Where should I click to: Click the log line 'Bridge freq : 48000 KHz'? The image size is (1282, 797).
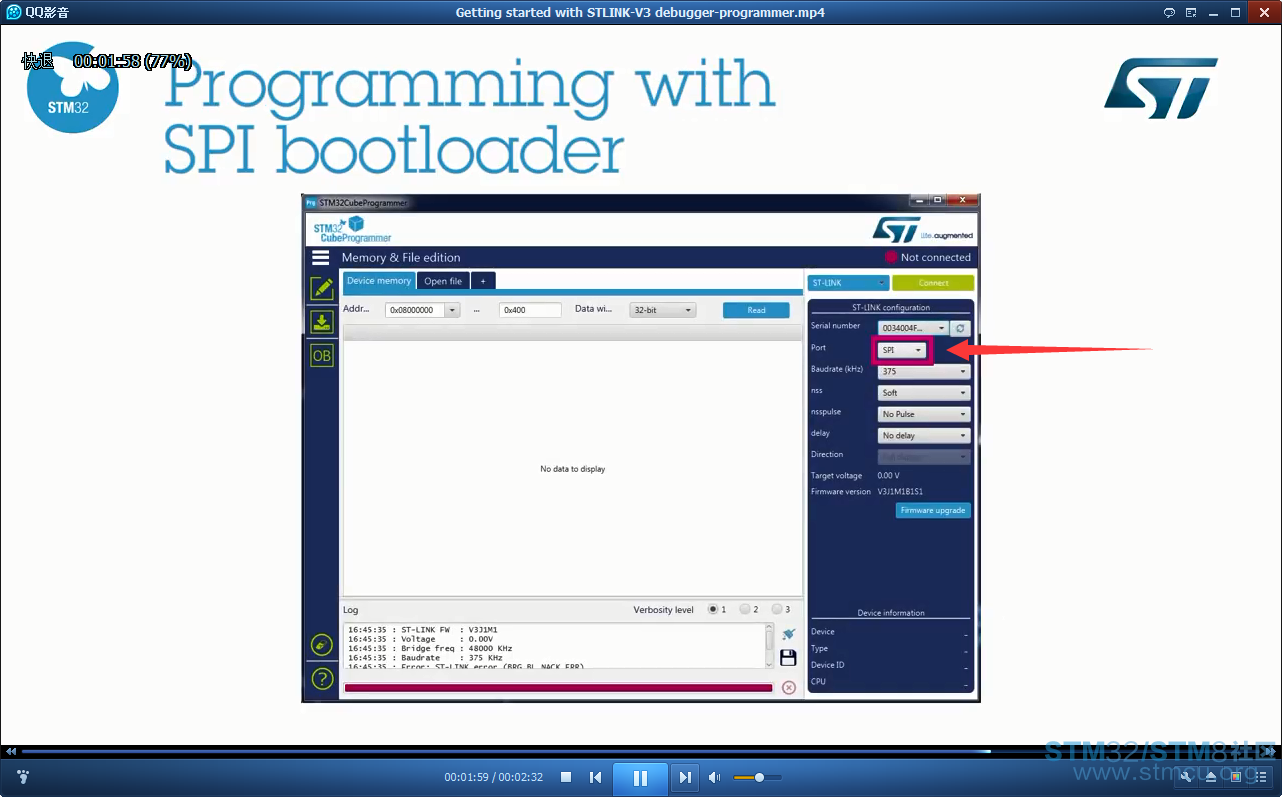coord(430,648)
